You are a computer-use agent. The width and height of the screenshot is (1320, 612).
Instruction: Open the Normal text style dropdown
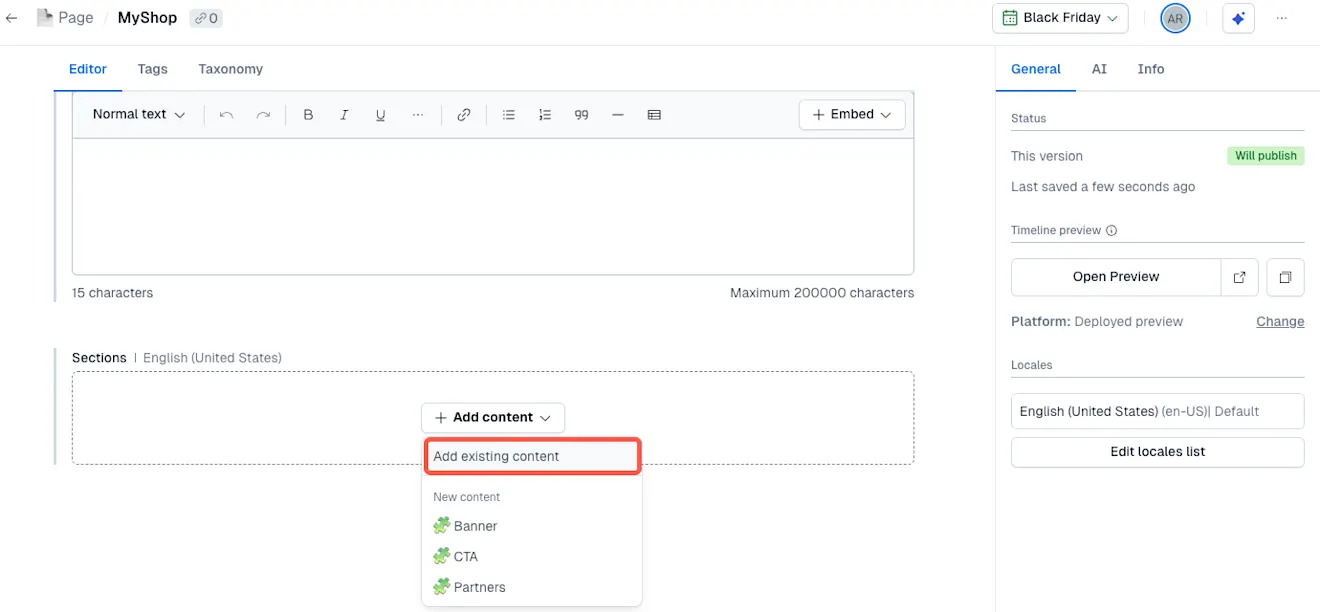(139, 115)
